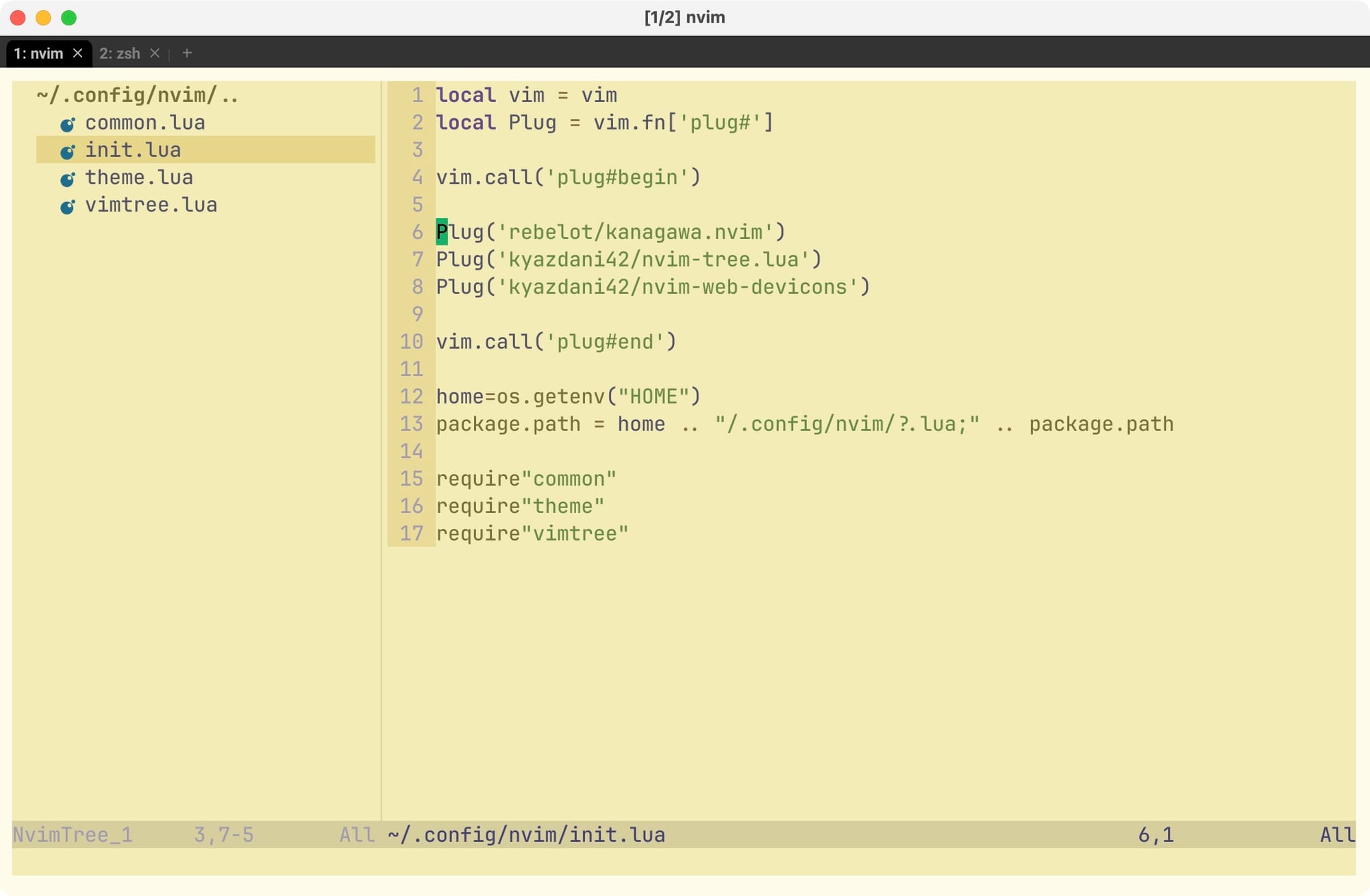Click the green fullscreen window button
Image resolution: width=1370 pixels, height=896 pixels.
68,18
